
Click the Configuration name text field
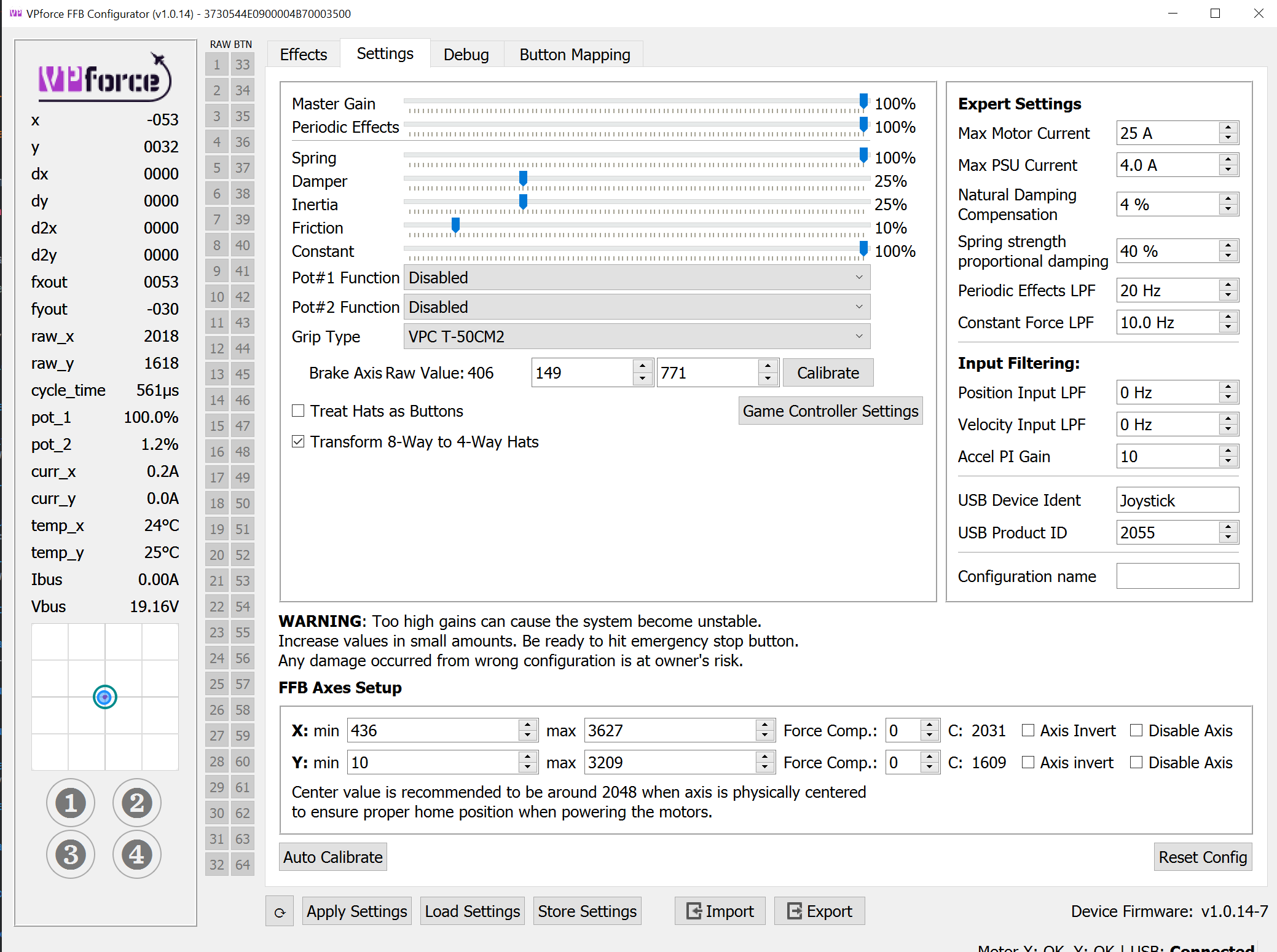point(1177,576)
